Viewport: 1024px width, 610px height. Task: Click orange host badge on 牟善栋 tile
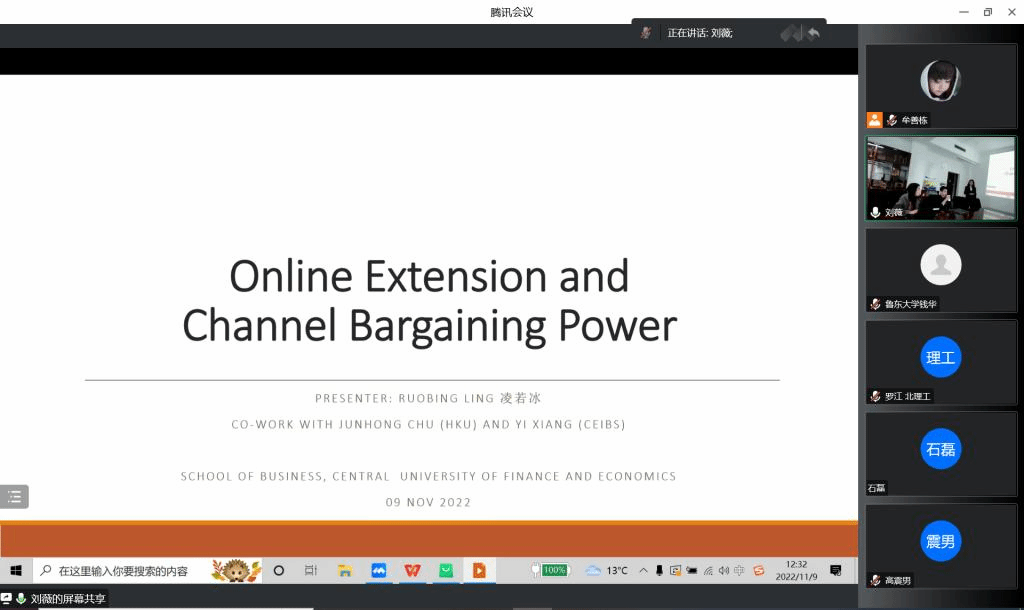pyautogui.click(x=875, y=120)
